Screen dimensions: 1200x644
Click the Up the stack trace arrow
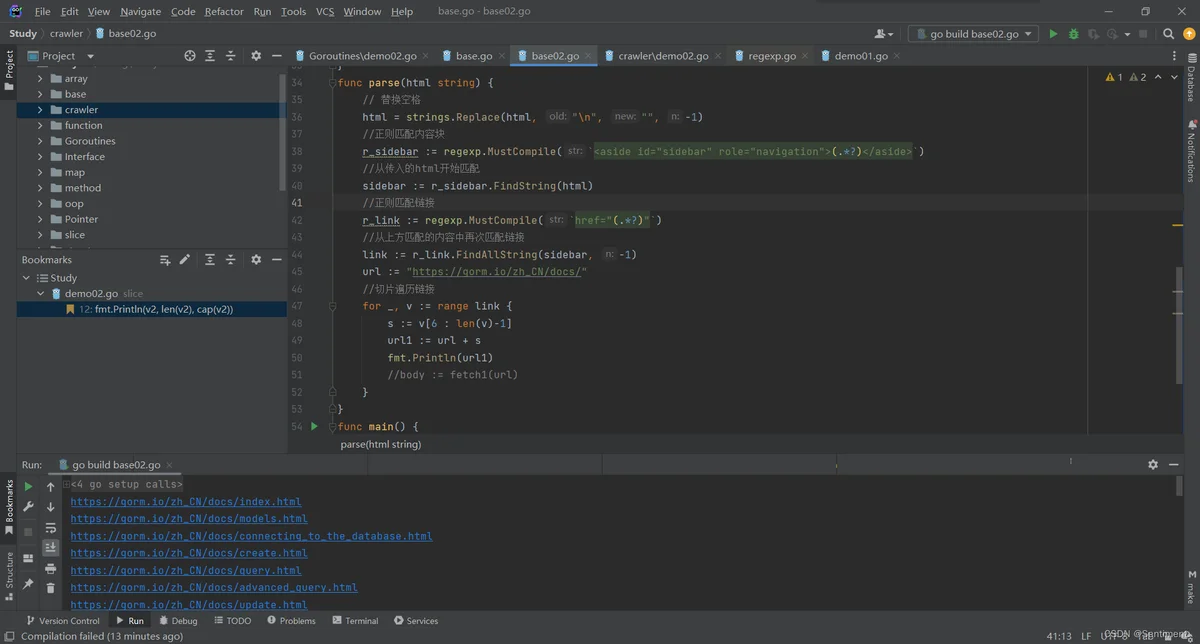(x=51, y=487)
